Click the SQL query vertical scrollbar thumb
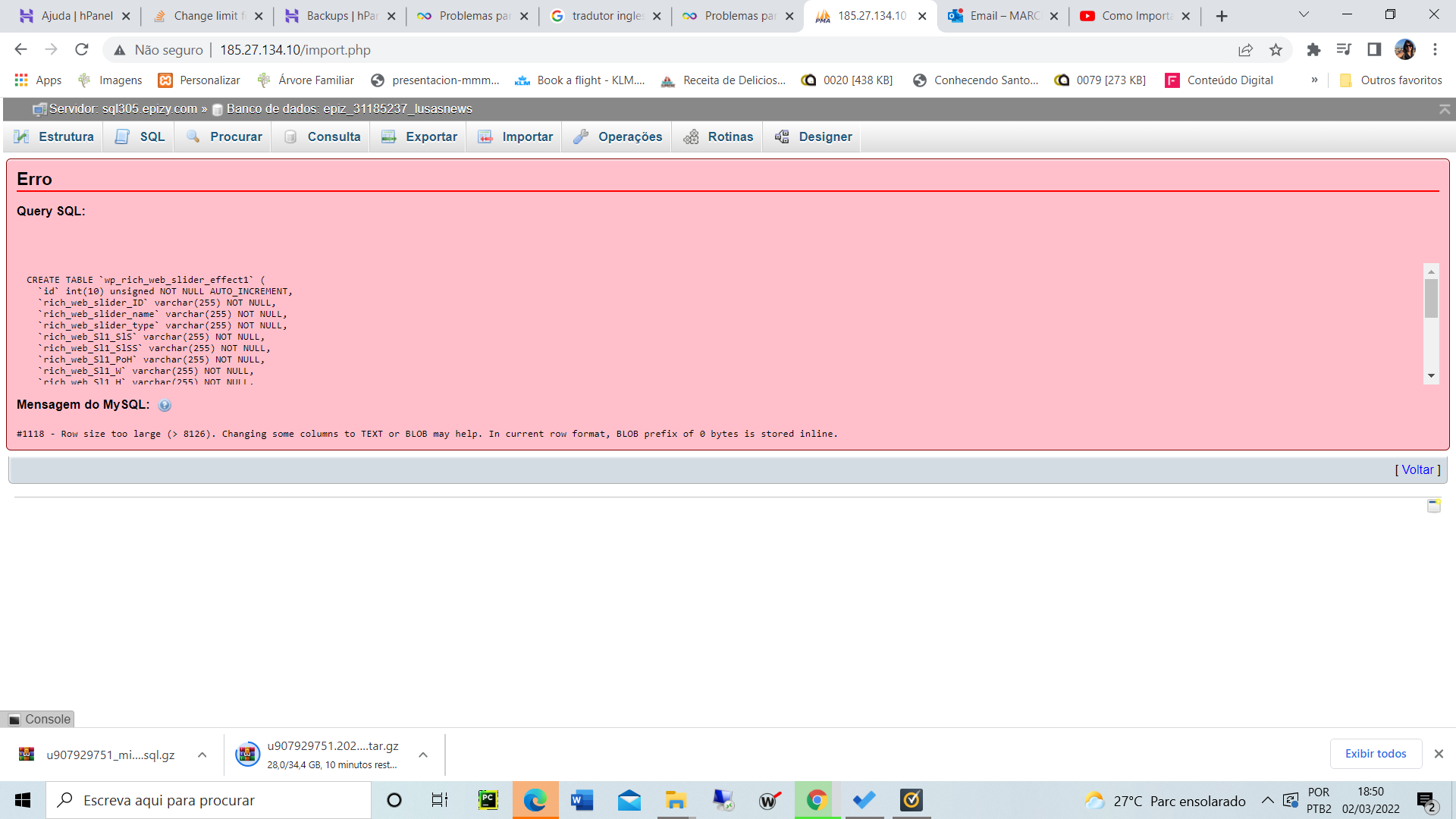This screenshot has height=819, width=1456. tap(1431, 298)
